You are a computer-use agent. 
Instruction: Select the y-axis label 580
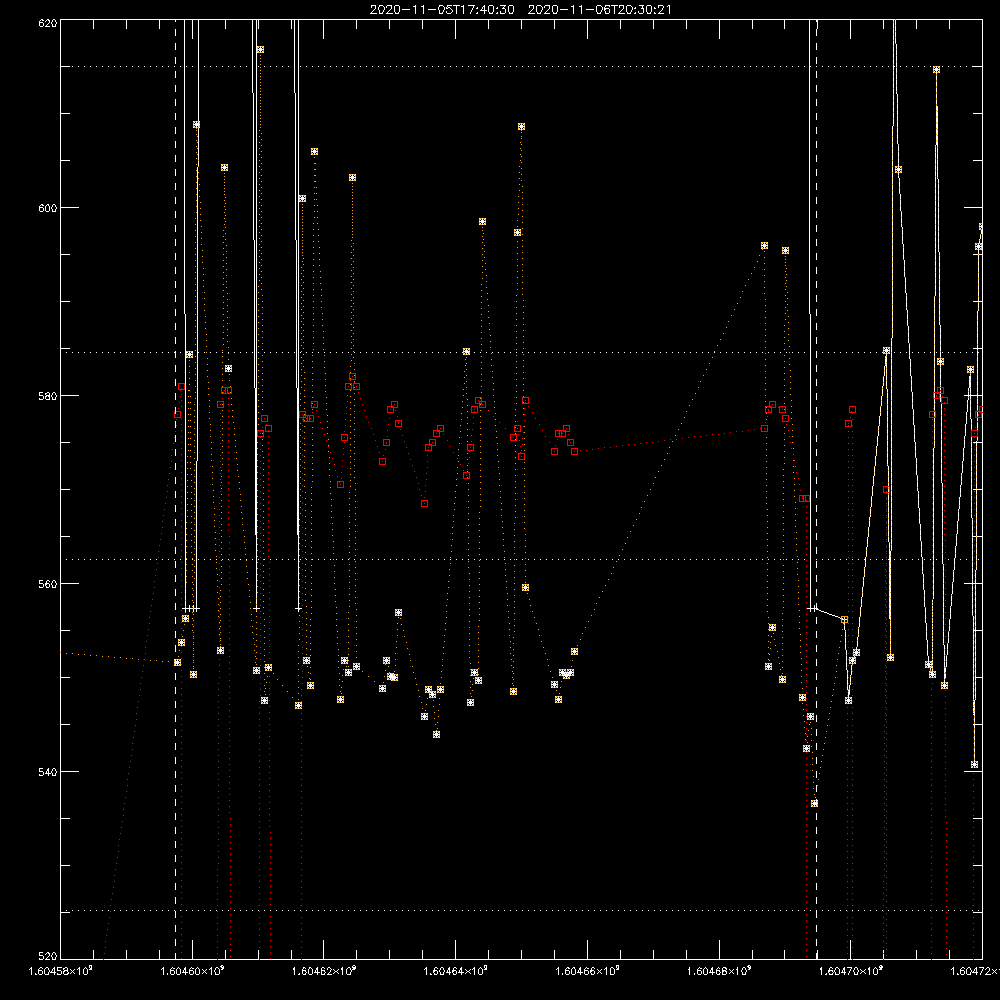point(48,395)
